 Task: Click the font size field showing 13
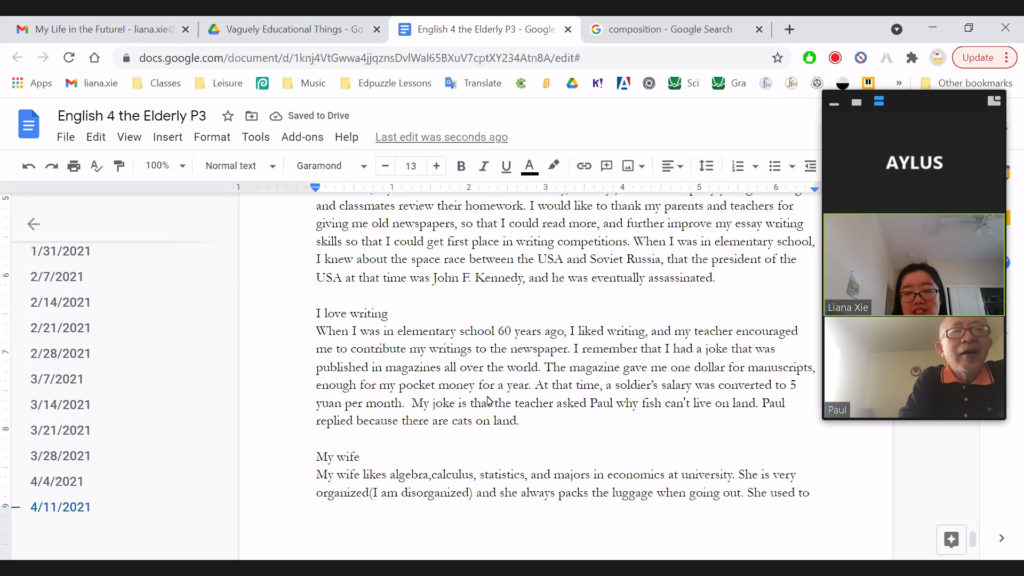pyautogui.click(x=411, y=166)
